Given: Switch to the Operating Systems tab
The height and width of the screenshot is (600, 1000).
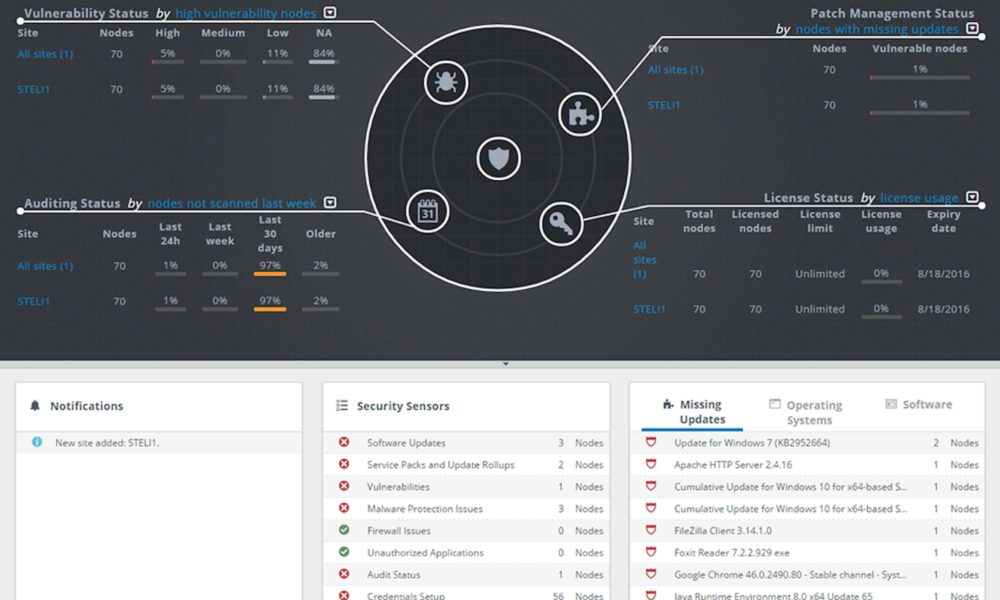Looking at the screenshot, I should click(805, 412).
